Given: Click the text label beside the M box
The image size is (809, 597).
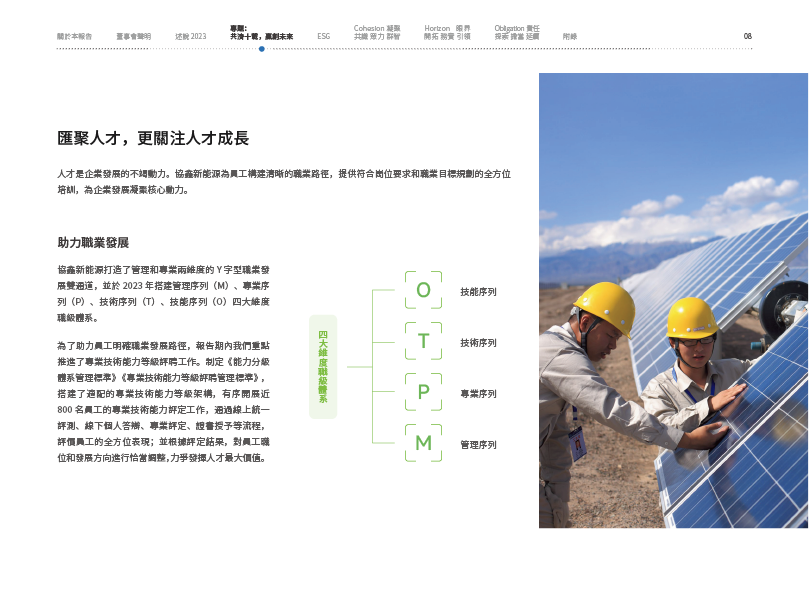Looking at the screenshot, I should (x=478, y=444).
